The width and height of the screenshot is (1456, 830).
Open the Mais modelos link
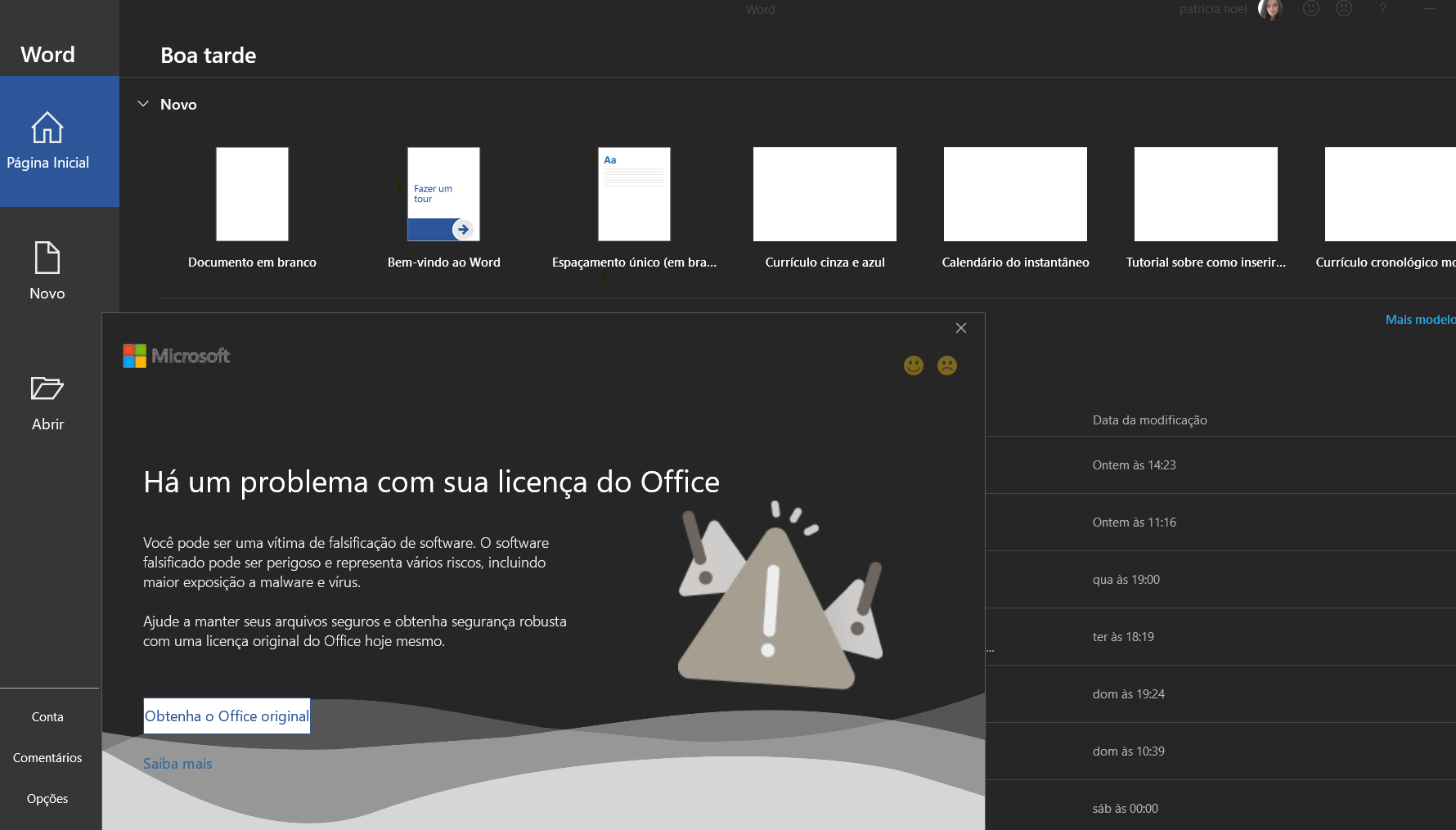pos(1420,320)
